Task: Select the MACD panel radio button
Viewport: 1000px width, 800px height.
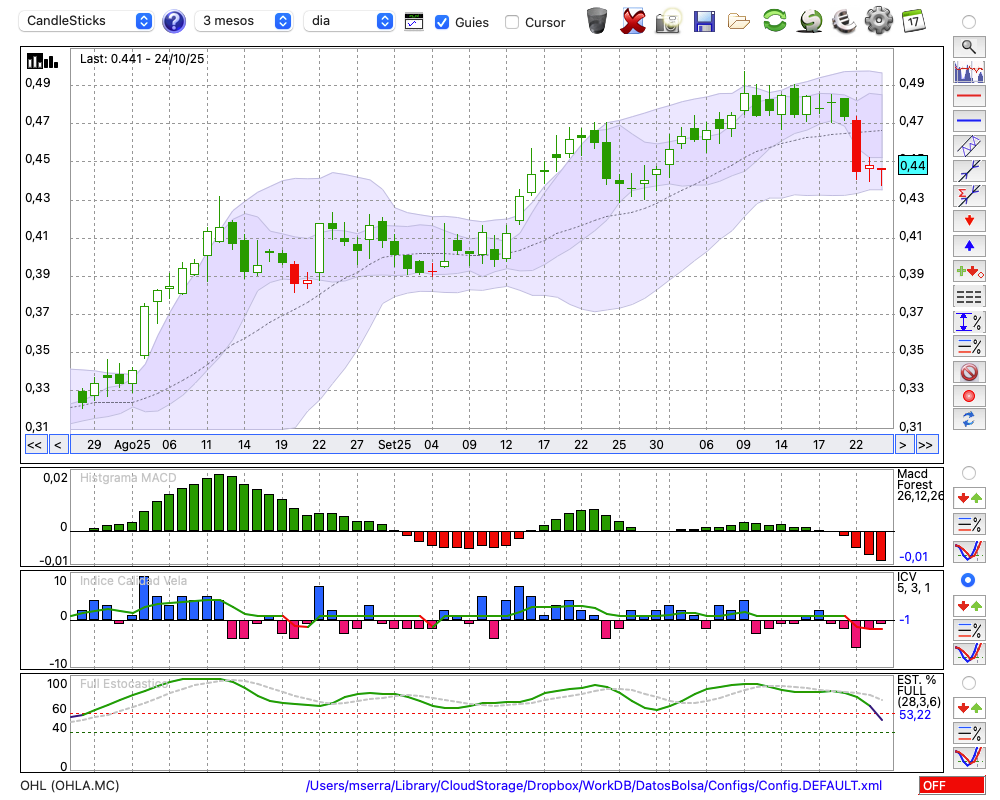Action: (969, 473)
